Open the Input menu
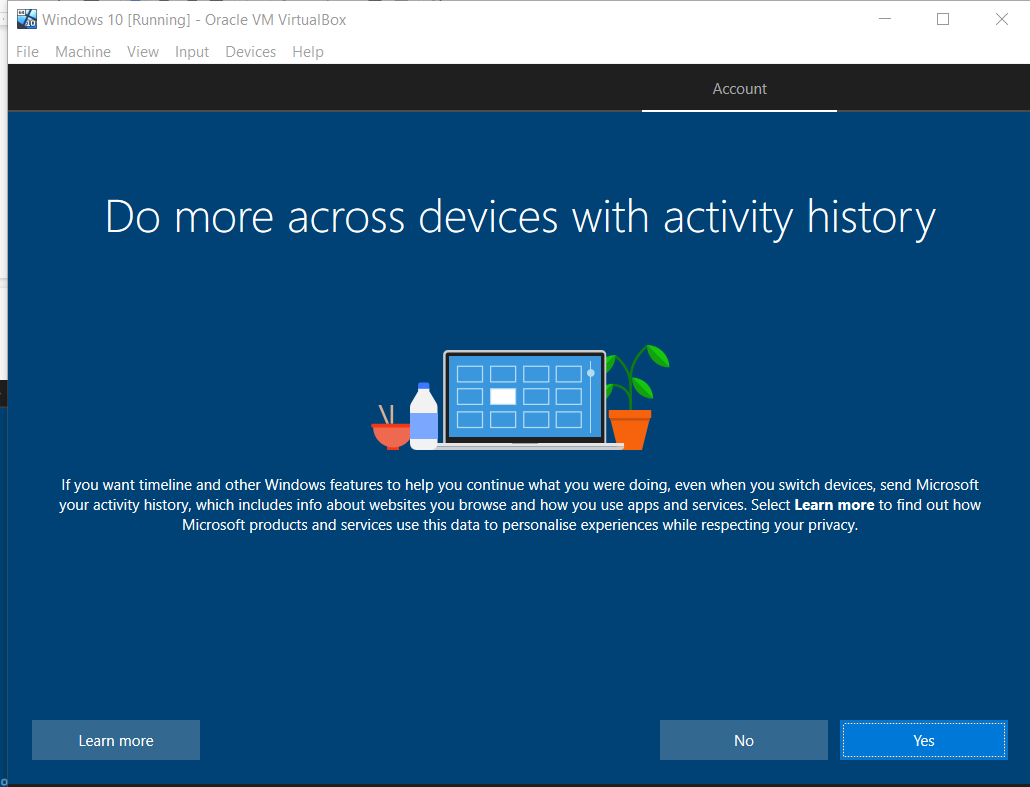 (192, 52)
